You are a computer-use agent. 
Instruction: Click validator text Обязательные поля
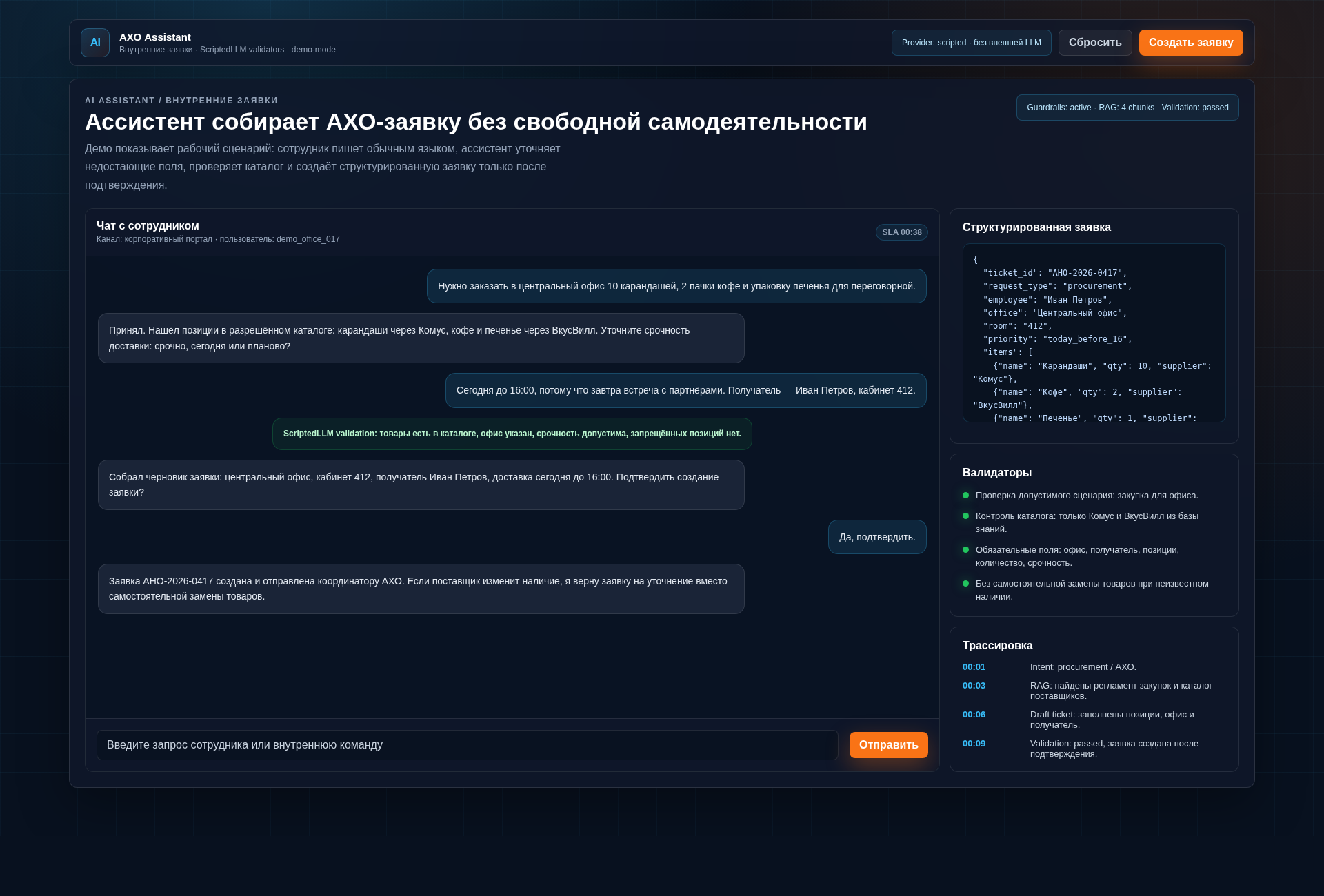point(1078,556)
